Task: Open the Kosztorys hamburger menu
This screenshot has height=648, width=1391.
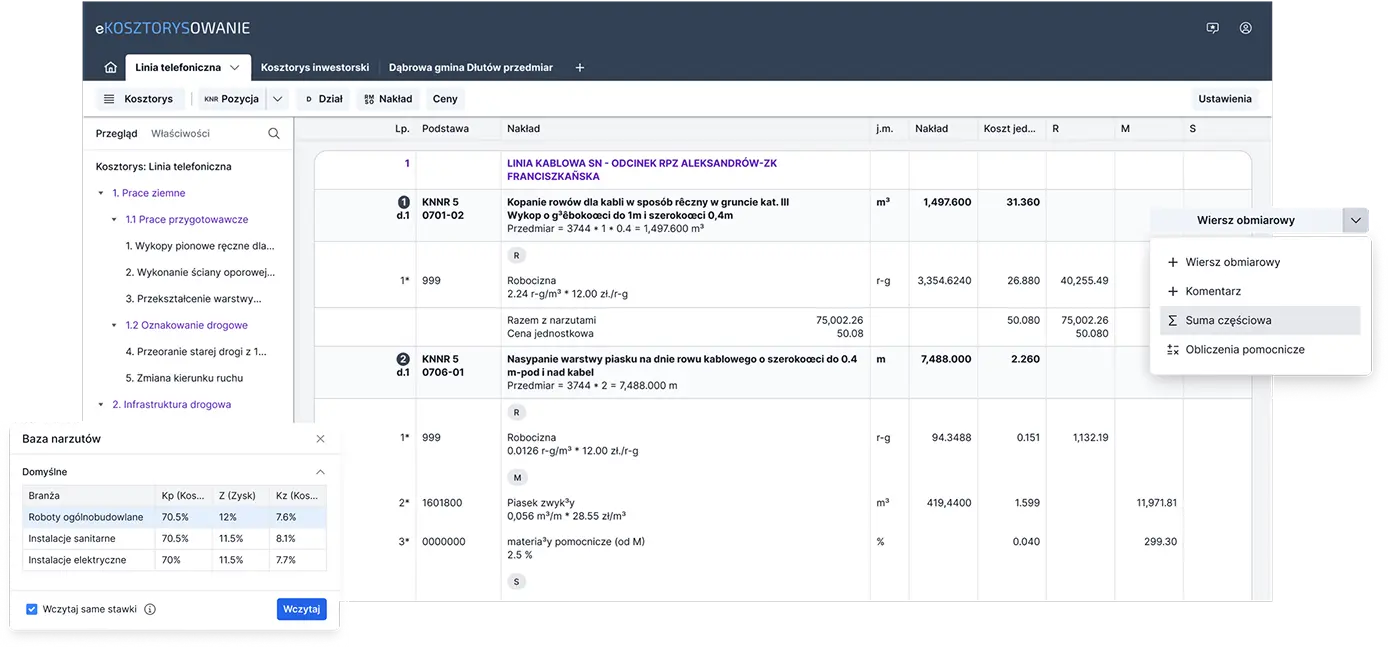Action: click(x=139, y=99)
